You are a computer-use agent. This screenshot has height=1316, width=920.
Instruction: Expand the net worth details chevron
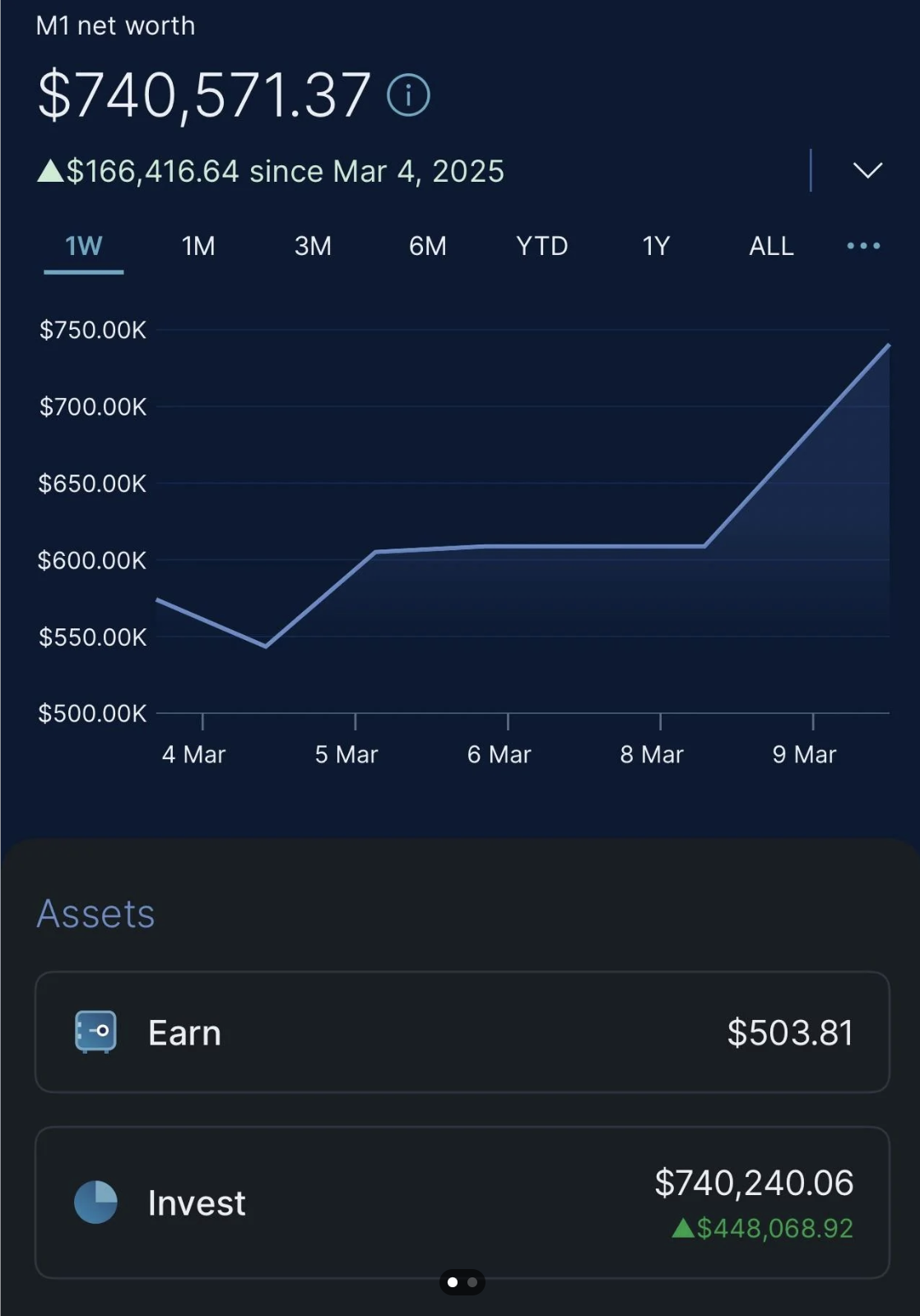coord(867,170)
